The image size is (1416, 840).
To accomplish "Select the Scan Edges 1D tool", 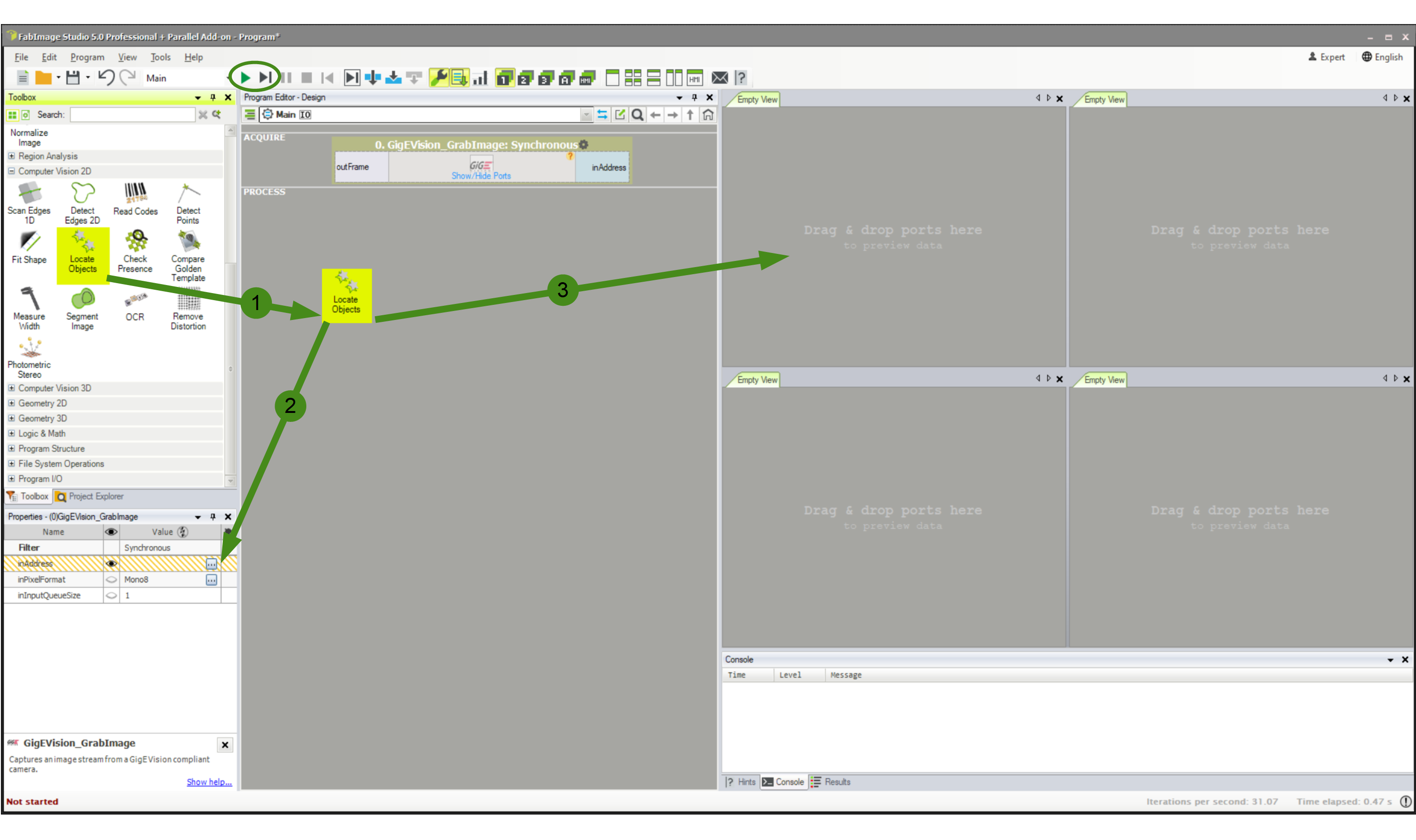I will [x=29, y=203].
